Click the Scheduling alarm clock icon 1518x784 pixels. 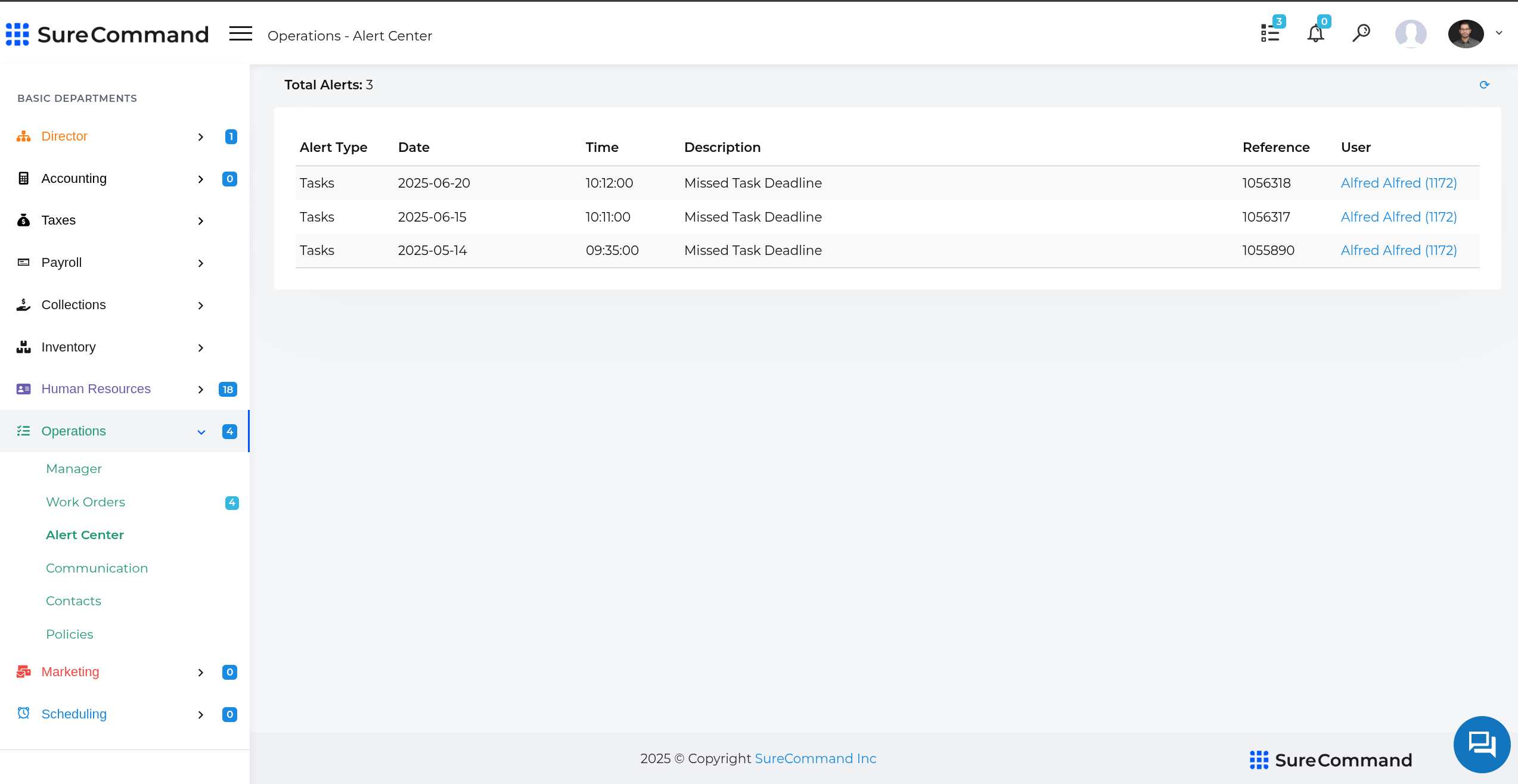click(24, 713)
